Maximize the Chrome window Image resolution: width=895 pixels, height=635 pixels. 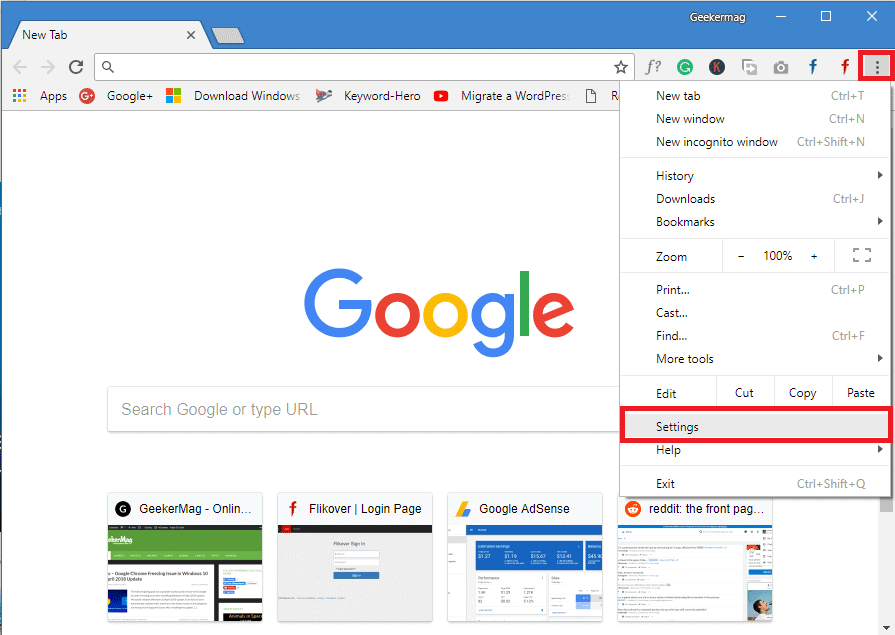[826, 17]
